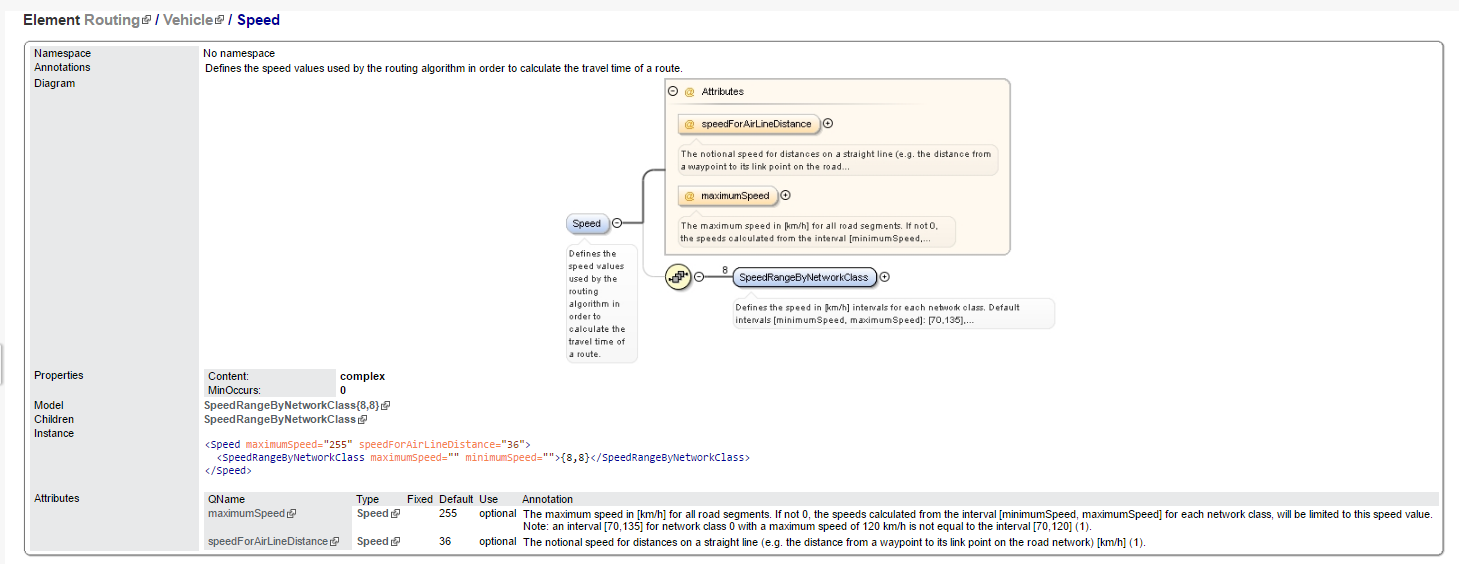The image size is (1459, 564).
Task: Collapse the Speed element node
Action: (617, 224)
